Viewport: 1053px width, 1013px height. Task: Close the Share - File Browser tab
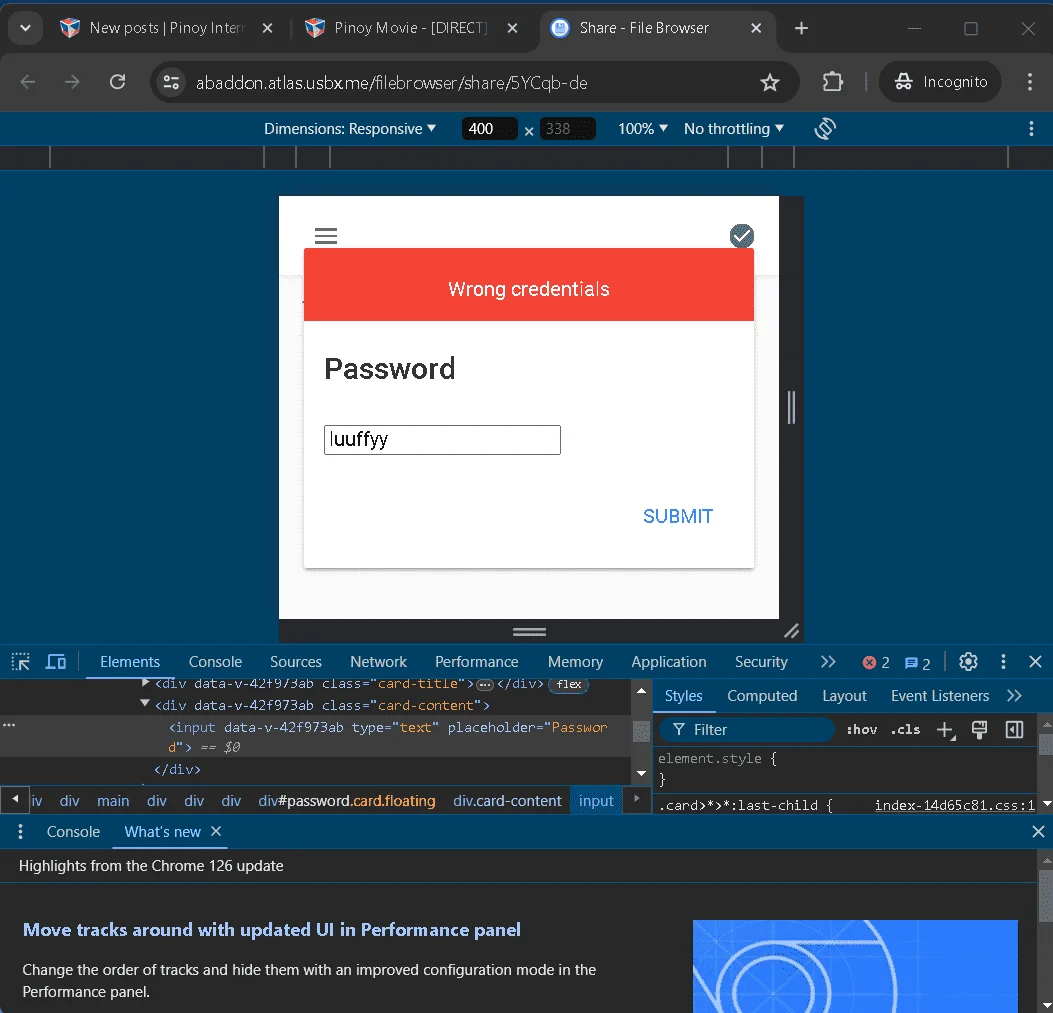[756, 28]
